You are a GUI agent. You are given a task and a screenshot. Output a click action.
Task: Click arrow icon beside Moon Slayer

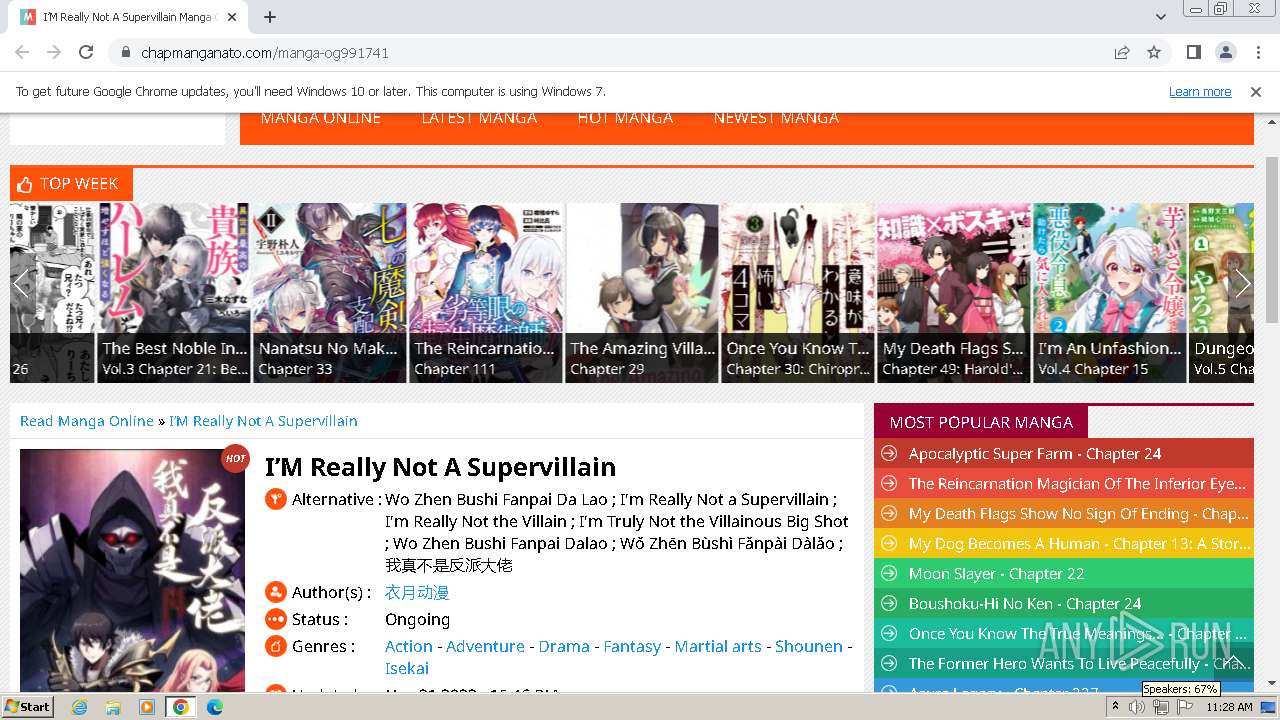point(887,573)
